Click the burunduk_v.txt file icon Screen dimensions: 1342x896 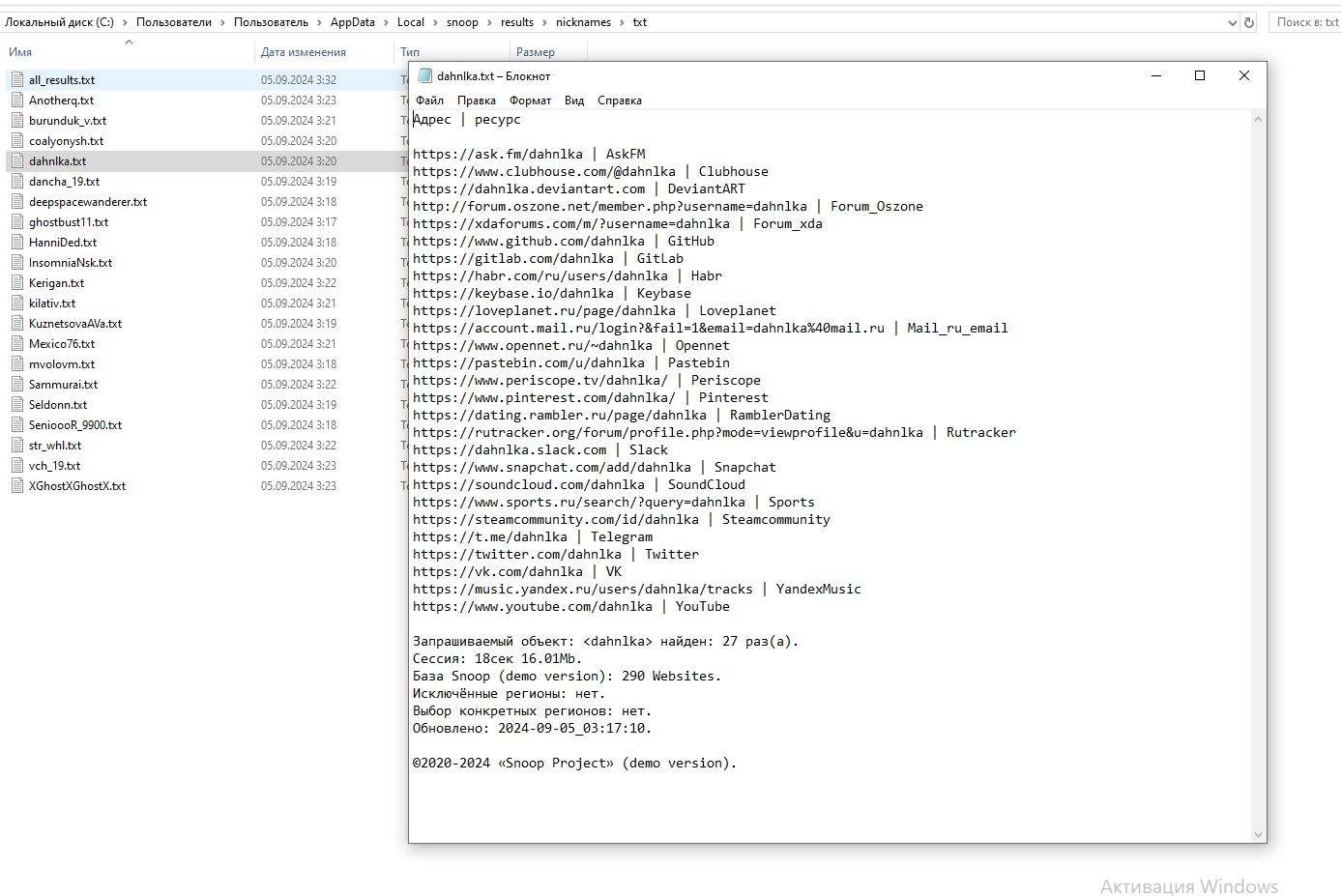tap(17, 120)
